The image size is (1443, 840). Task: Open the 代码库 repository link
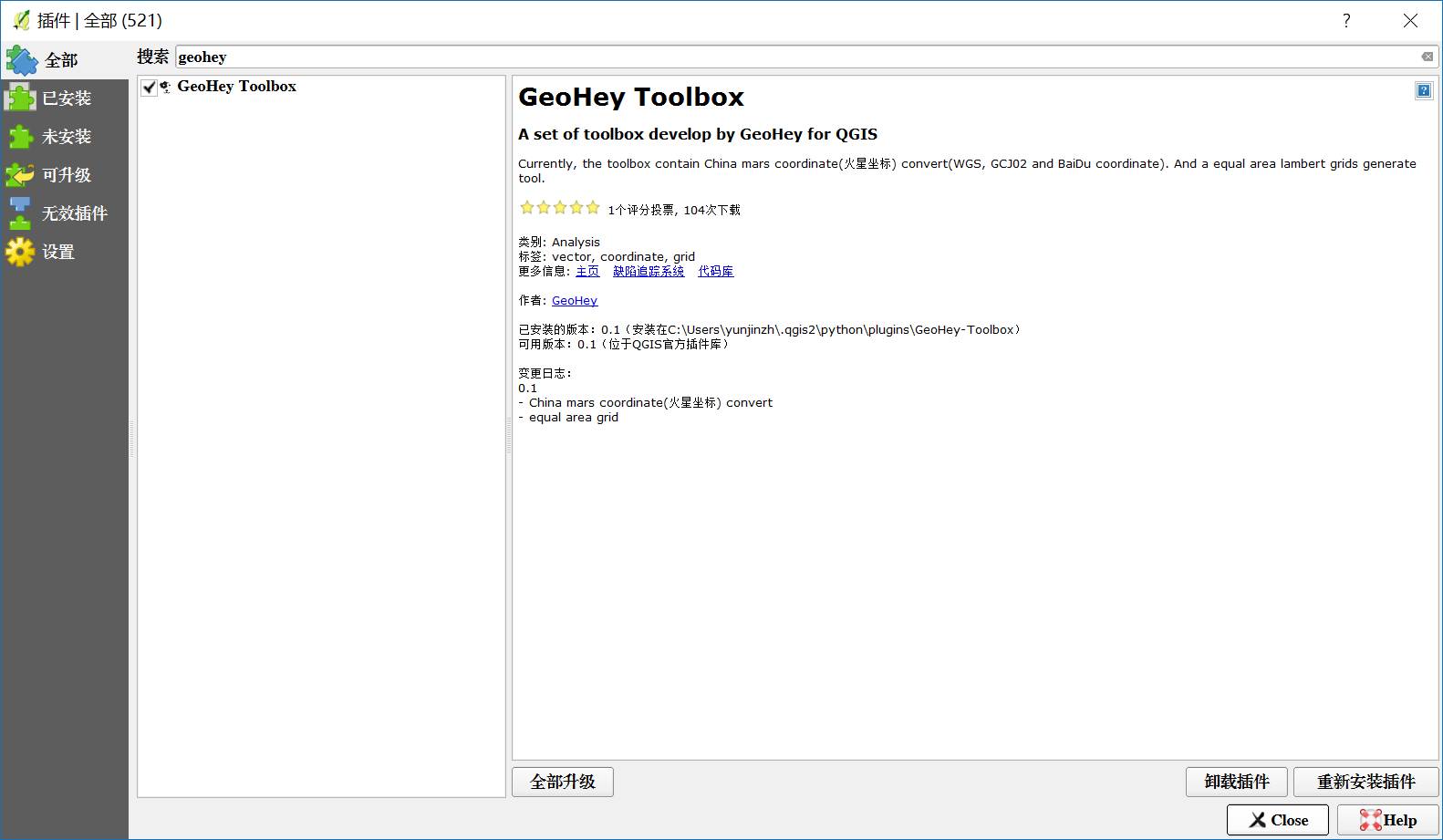(716, 271)
